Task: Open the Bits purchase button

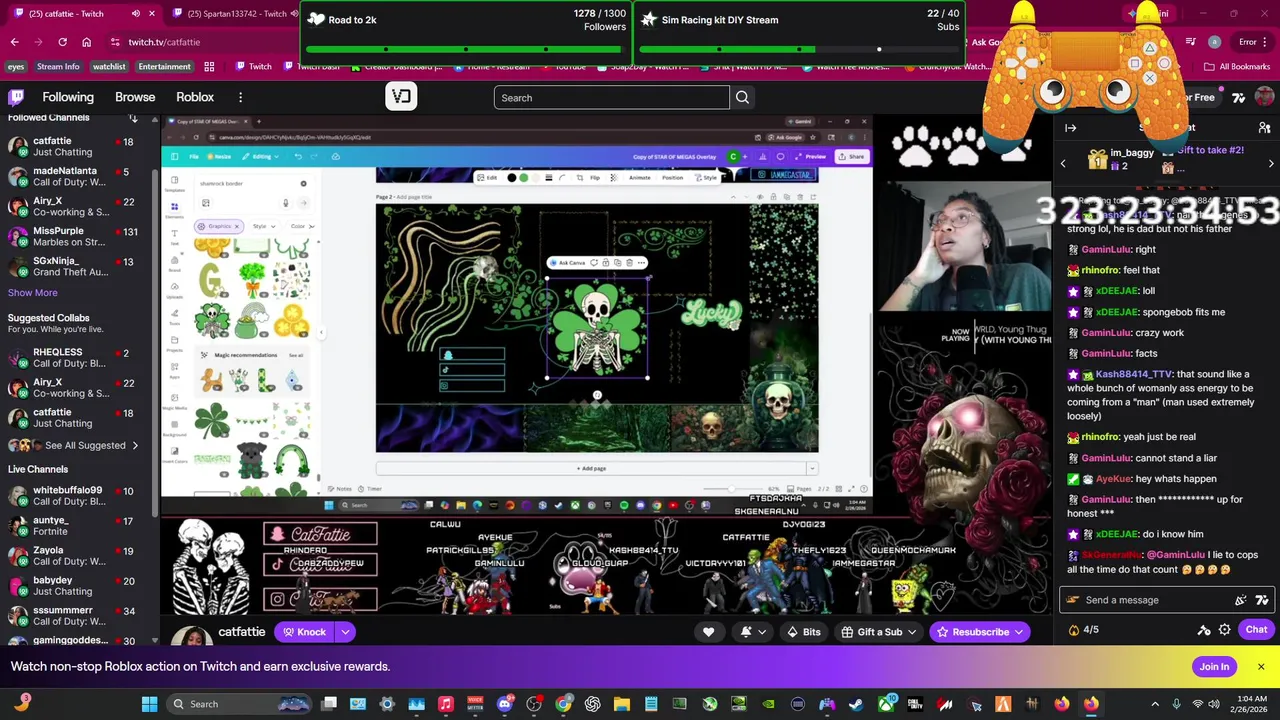Action: tap(803, 632)
